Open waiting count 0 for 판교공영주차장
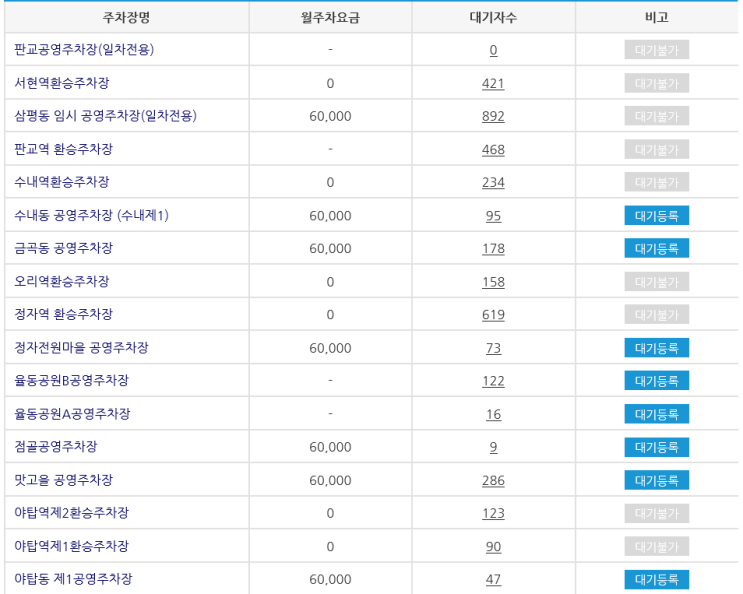This screenshot has width=743, height=594. (x=493, y=50)
